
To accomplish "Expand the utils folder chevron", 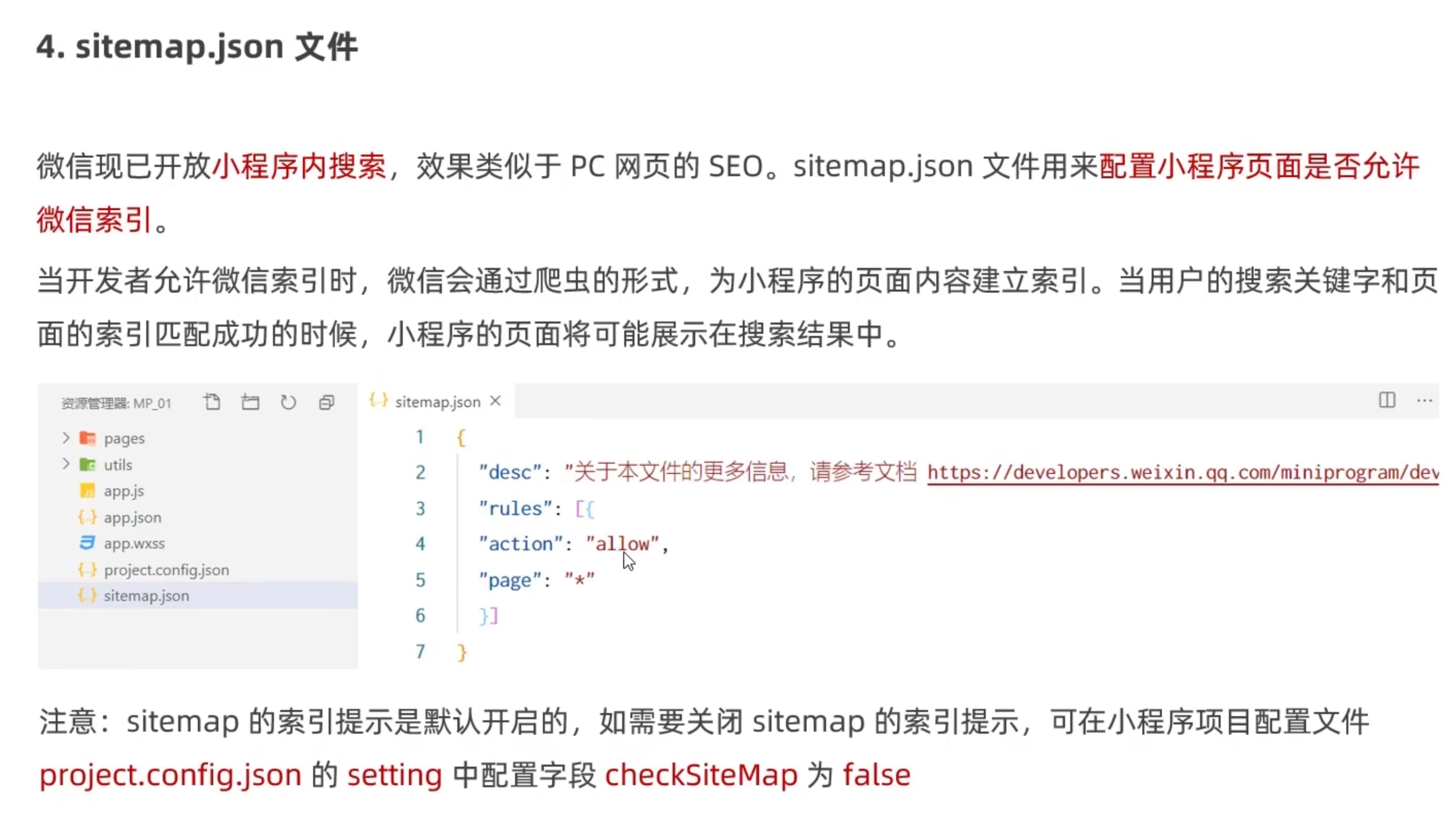I will [65, 464].
